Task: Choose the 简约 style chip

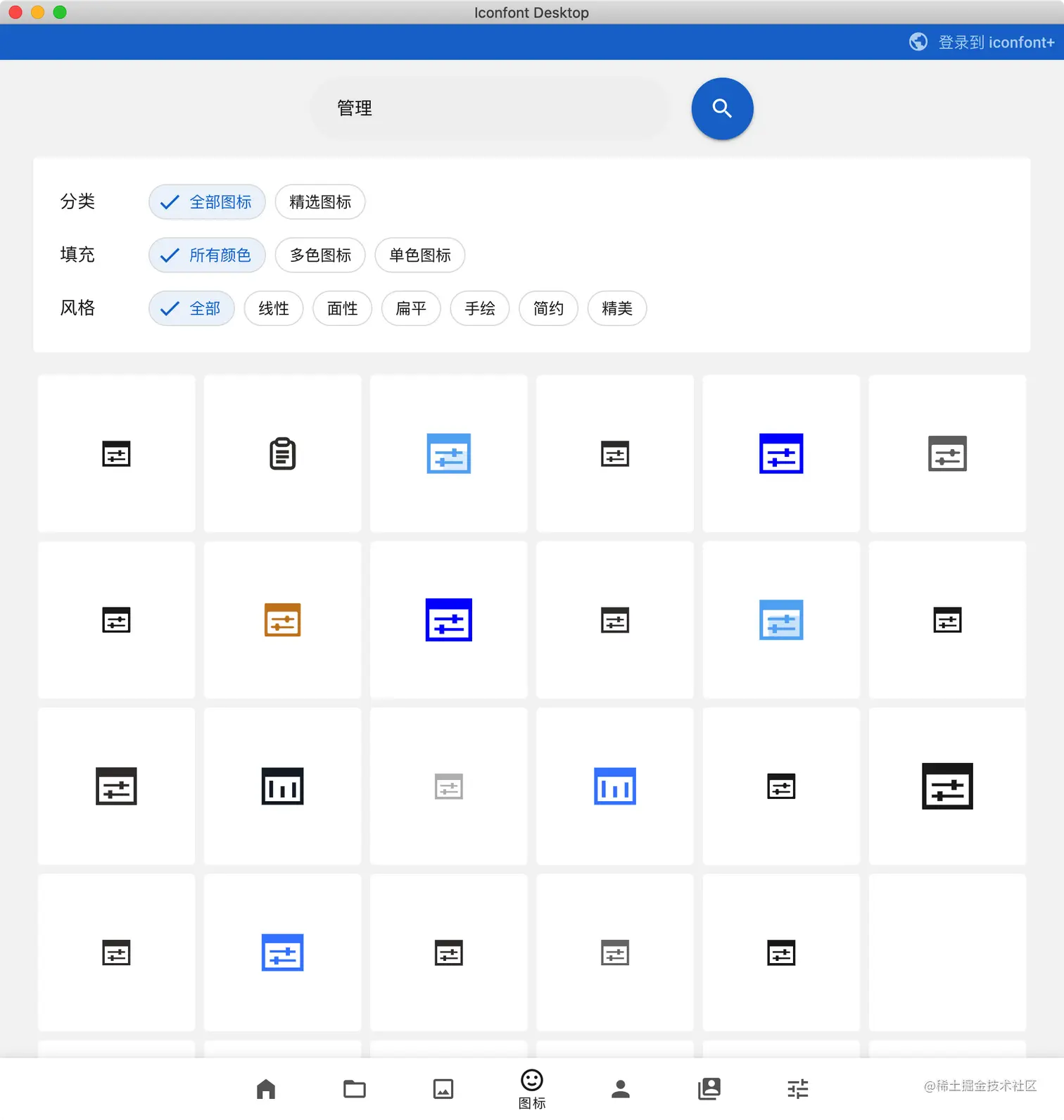Action: [548, 308]
